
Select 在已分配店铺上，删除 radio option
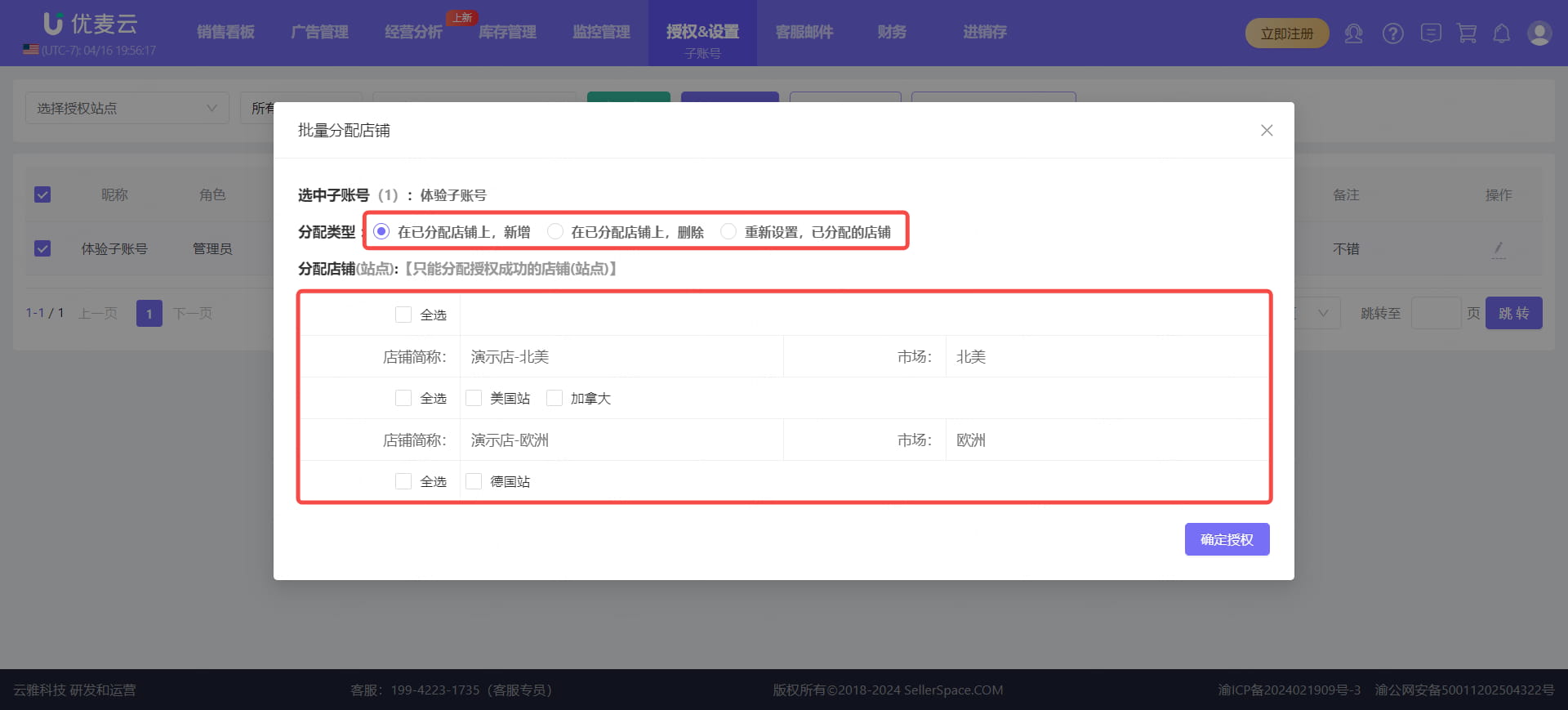[555, 232]
